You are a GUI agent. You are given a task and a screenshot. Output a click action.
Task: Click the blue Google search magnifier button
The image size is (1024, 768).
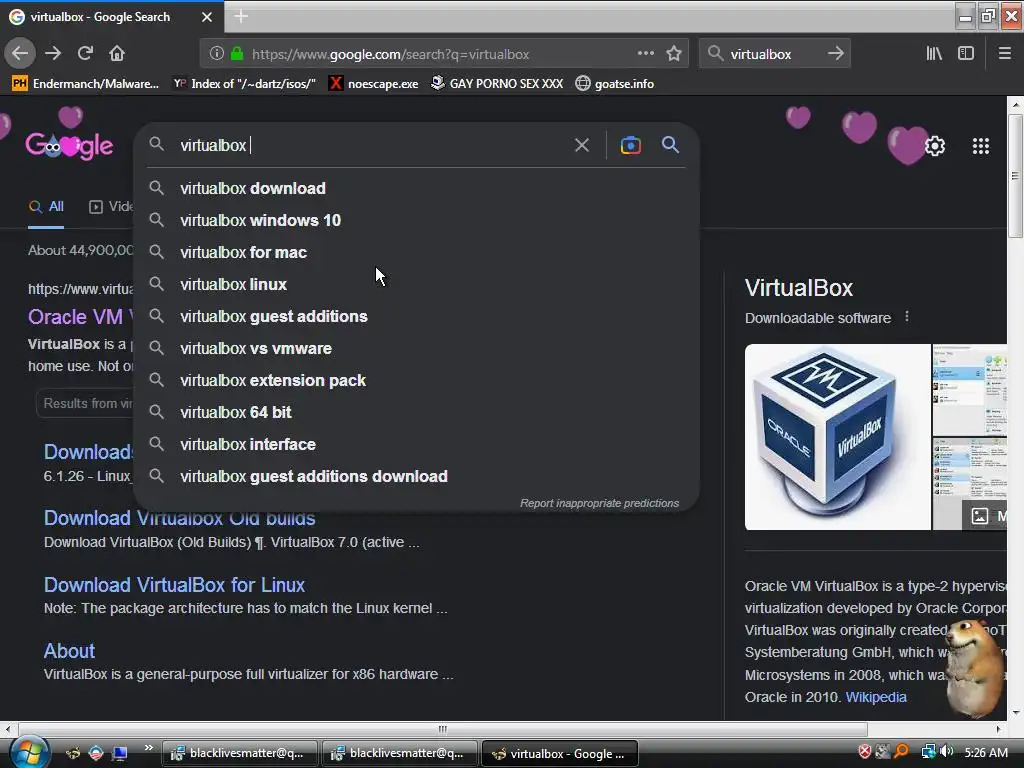pyautogui.click(x=670, y=145)
